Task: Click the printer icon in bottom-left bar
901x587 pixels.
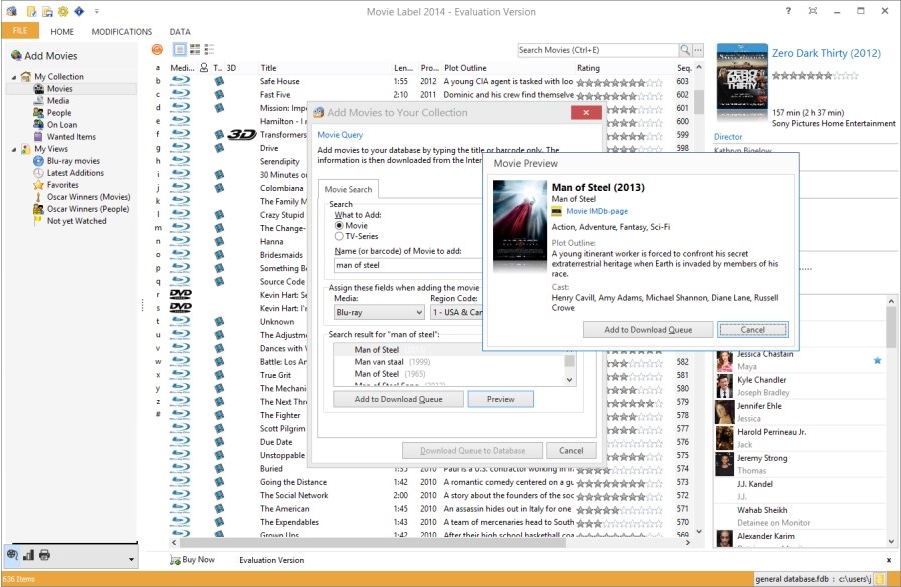Action: coord(44,555)
